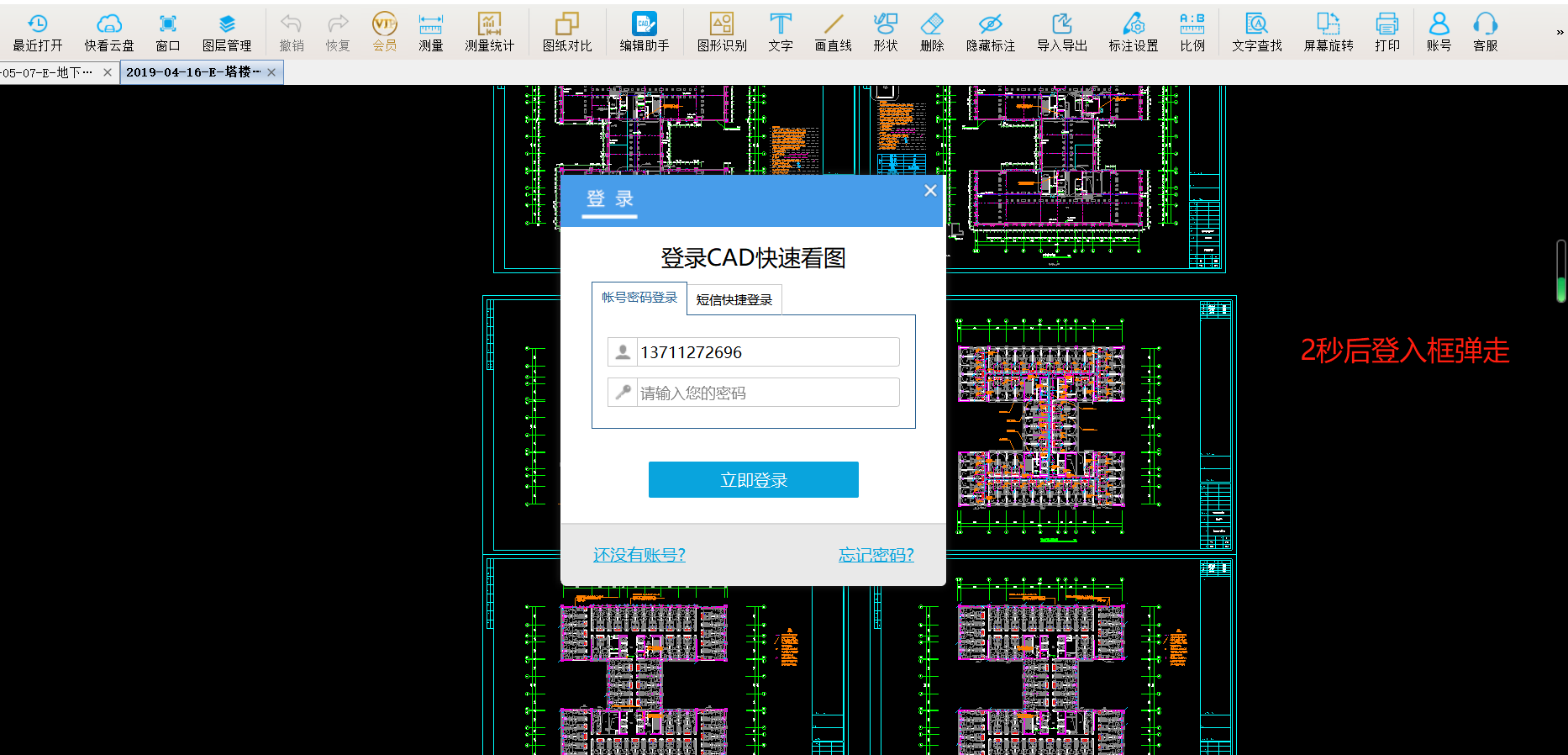Click the 窗口 window tool
This screenshot has height=755, width=1568.
pyautogui.click(x=168, y=32)
